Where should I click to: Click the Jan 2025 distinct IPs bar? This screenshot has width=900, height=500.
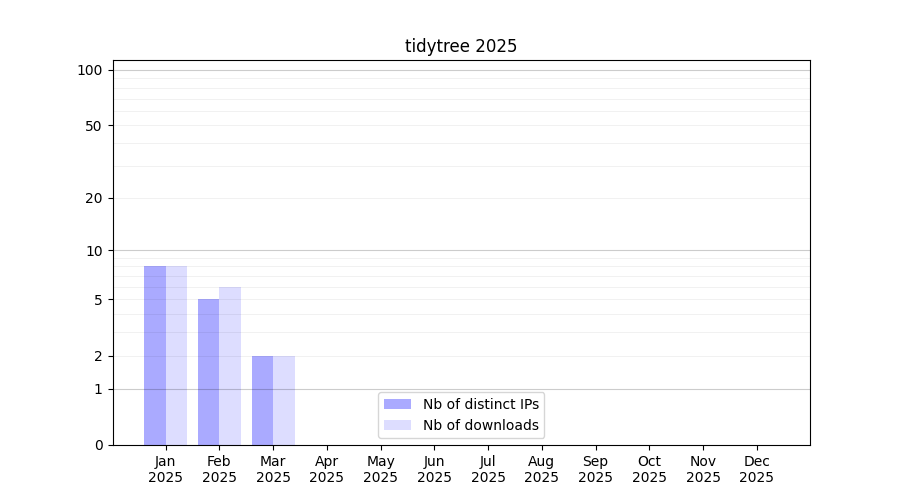pyautogui.click(x=155, y=355)
